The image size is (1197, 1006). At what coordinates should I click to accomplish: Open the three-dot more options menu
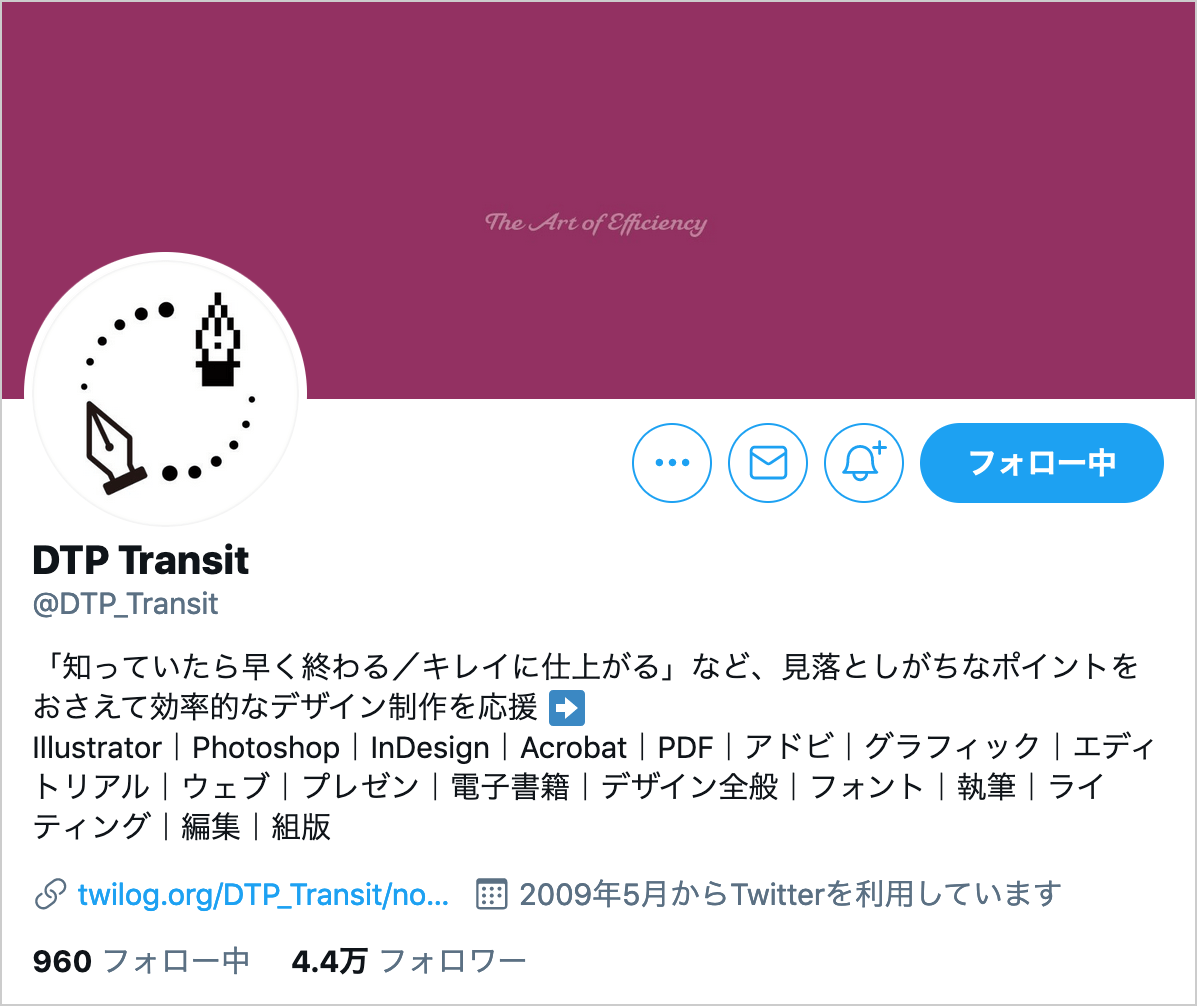tap(672, 463)
